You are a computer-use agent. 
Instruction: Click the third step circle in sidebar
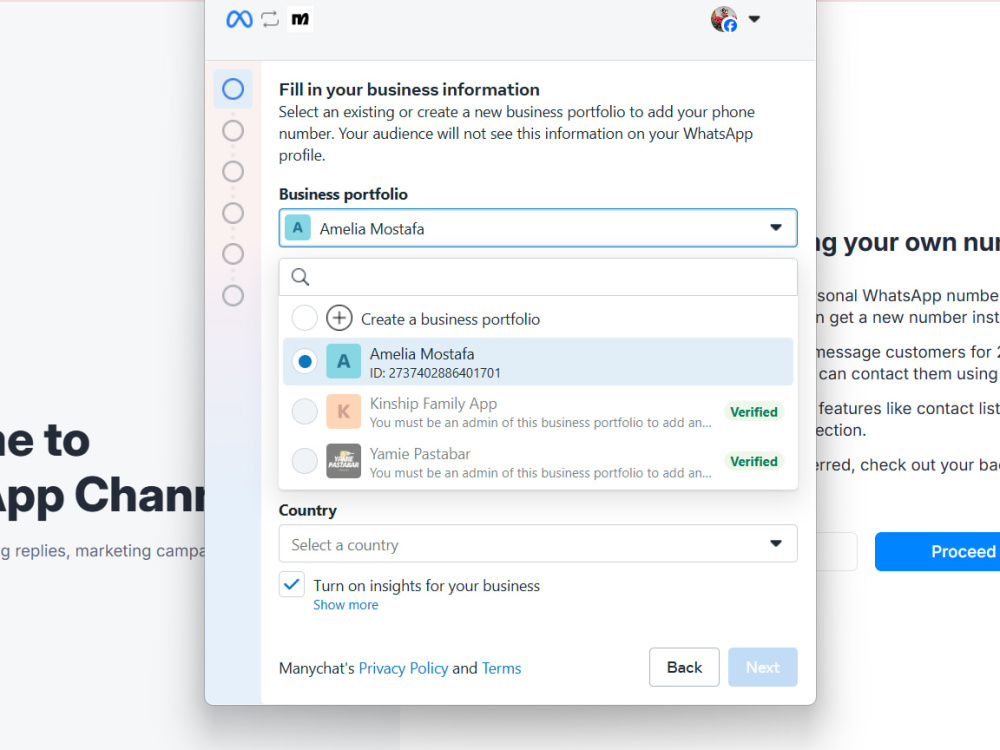coord(233,172)
